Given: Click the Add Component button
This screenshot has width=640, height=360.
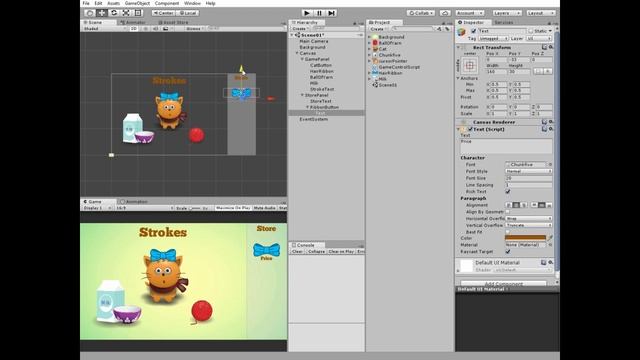Looking at the screenshot, I should pyautogui.click(x=503, y=283).
